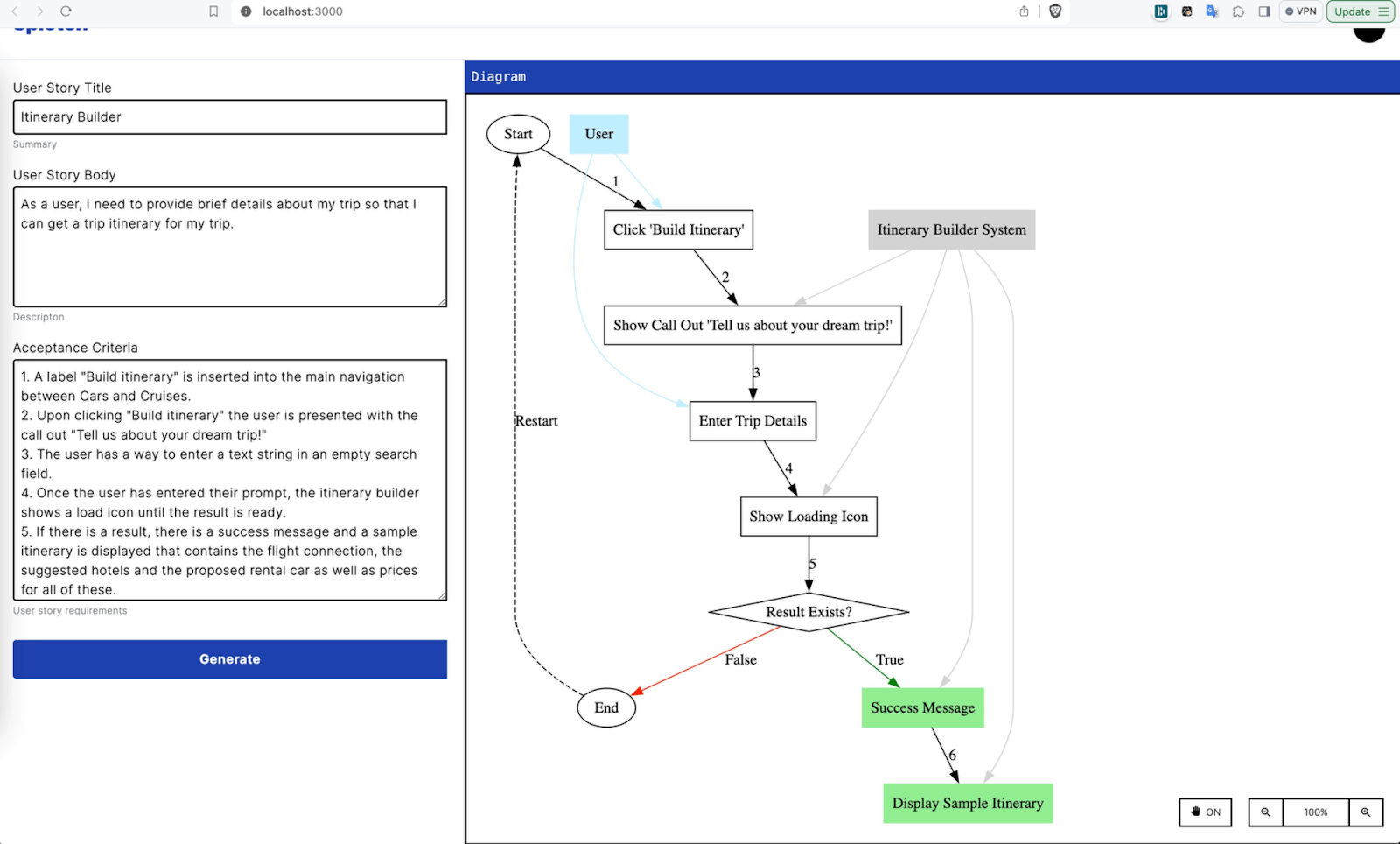Click the share icon in the address bar
Viewport: 1400px width, 844px height.
pyautogui.click(x=1024, y=11)
